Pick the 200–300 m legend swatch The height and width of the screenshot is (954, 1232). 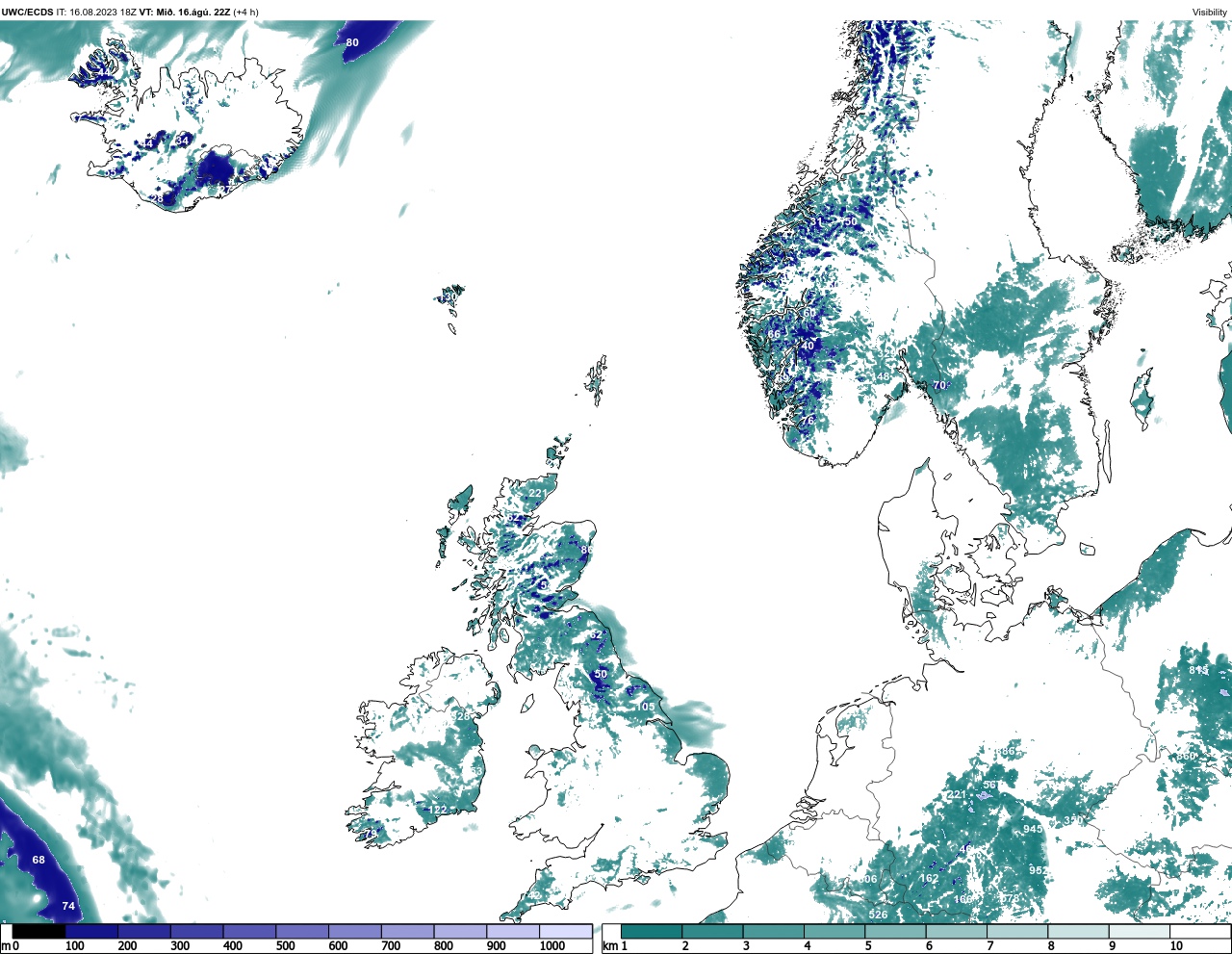click(144, 932)
